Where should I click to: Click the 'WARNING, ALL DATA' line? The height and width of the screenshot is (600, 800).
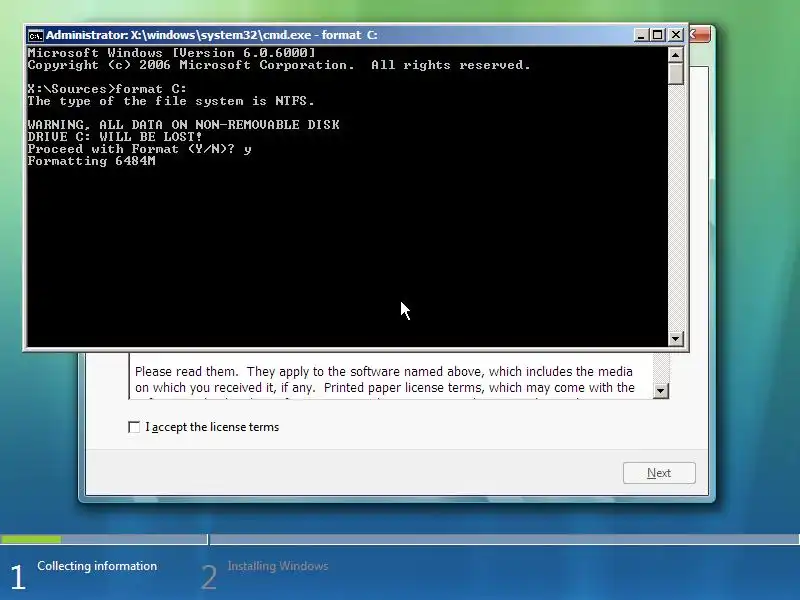184,125
